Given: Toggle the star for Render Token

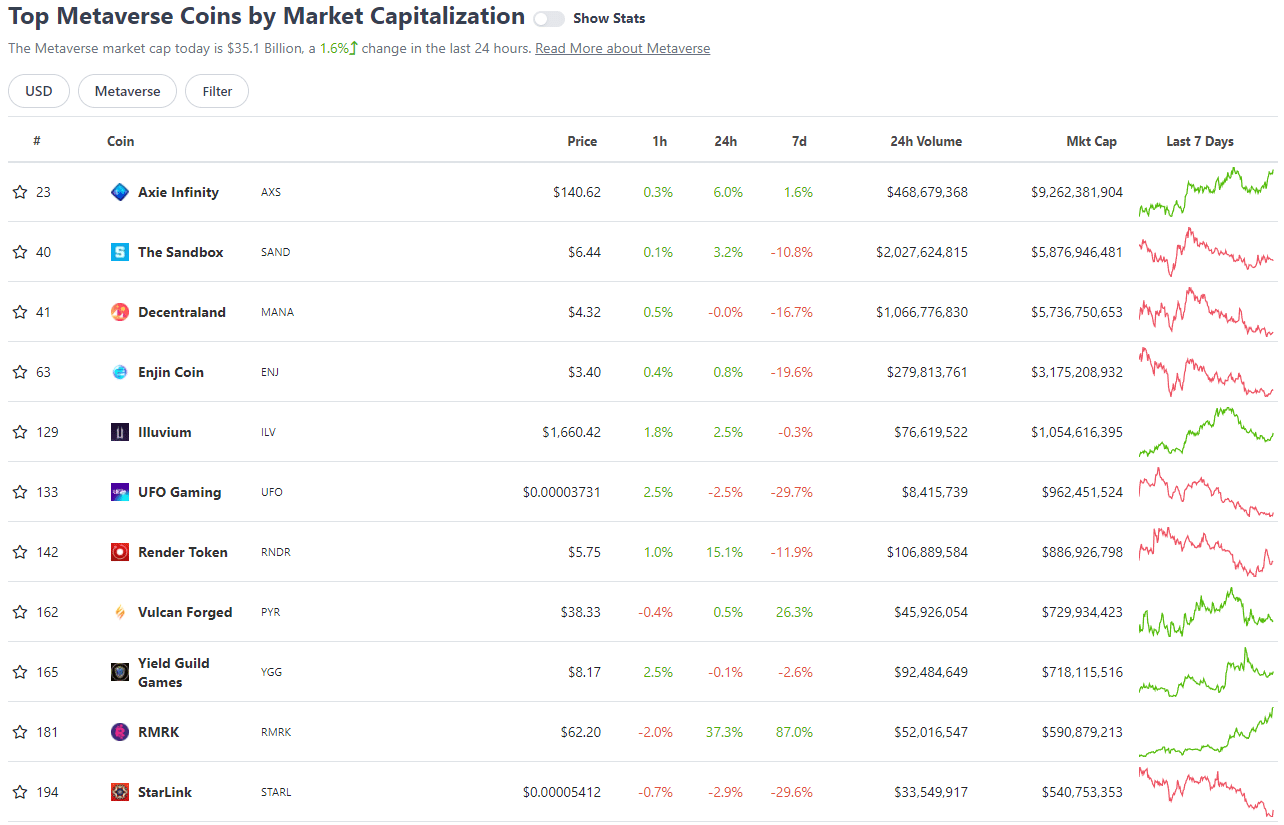Looking at the screenshot, I should [x=20, y=552].
